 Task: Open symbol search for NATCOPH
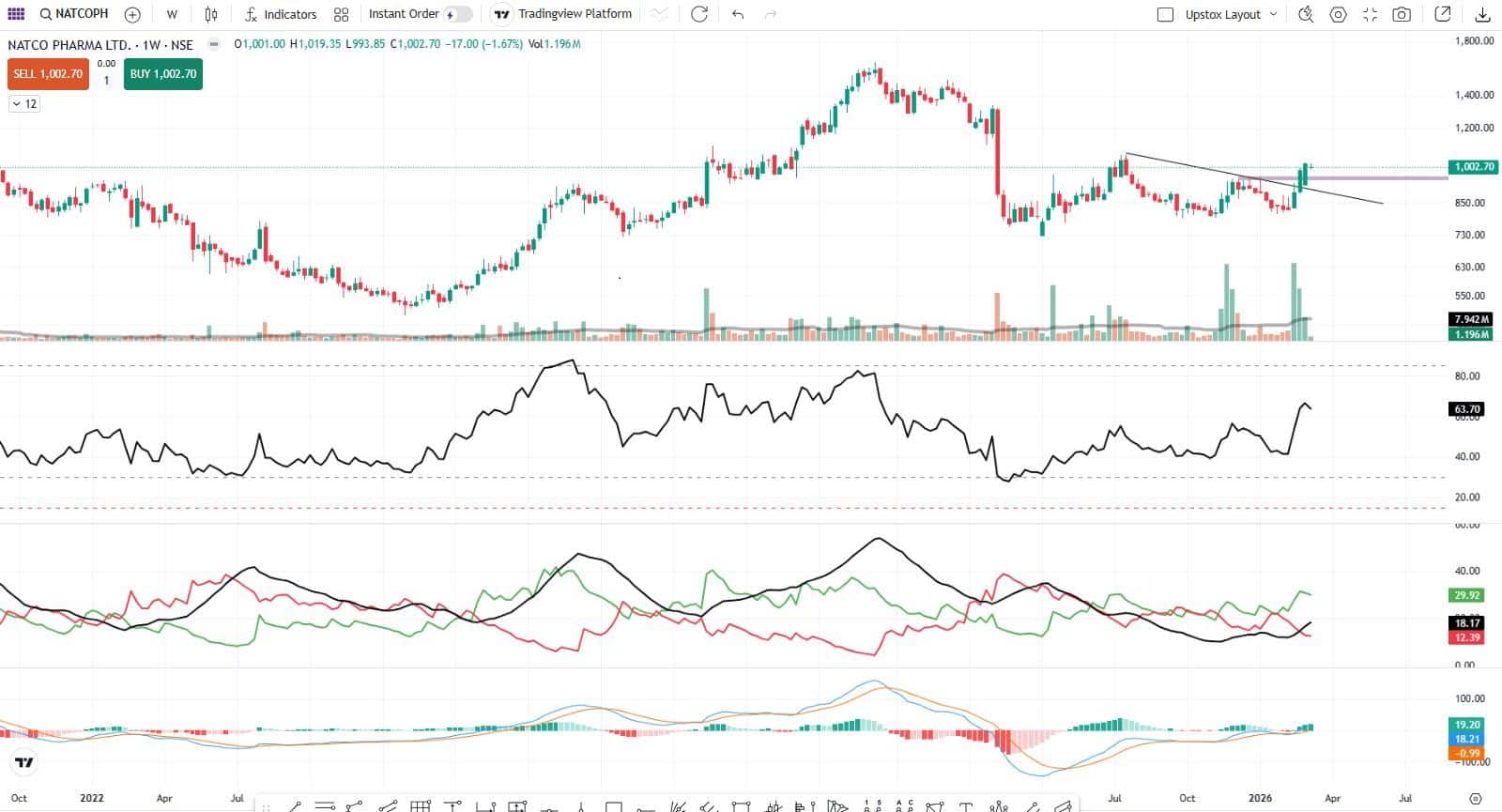74,14
